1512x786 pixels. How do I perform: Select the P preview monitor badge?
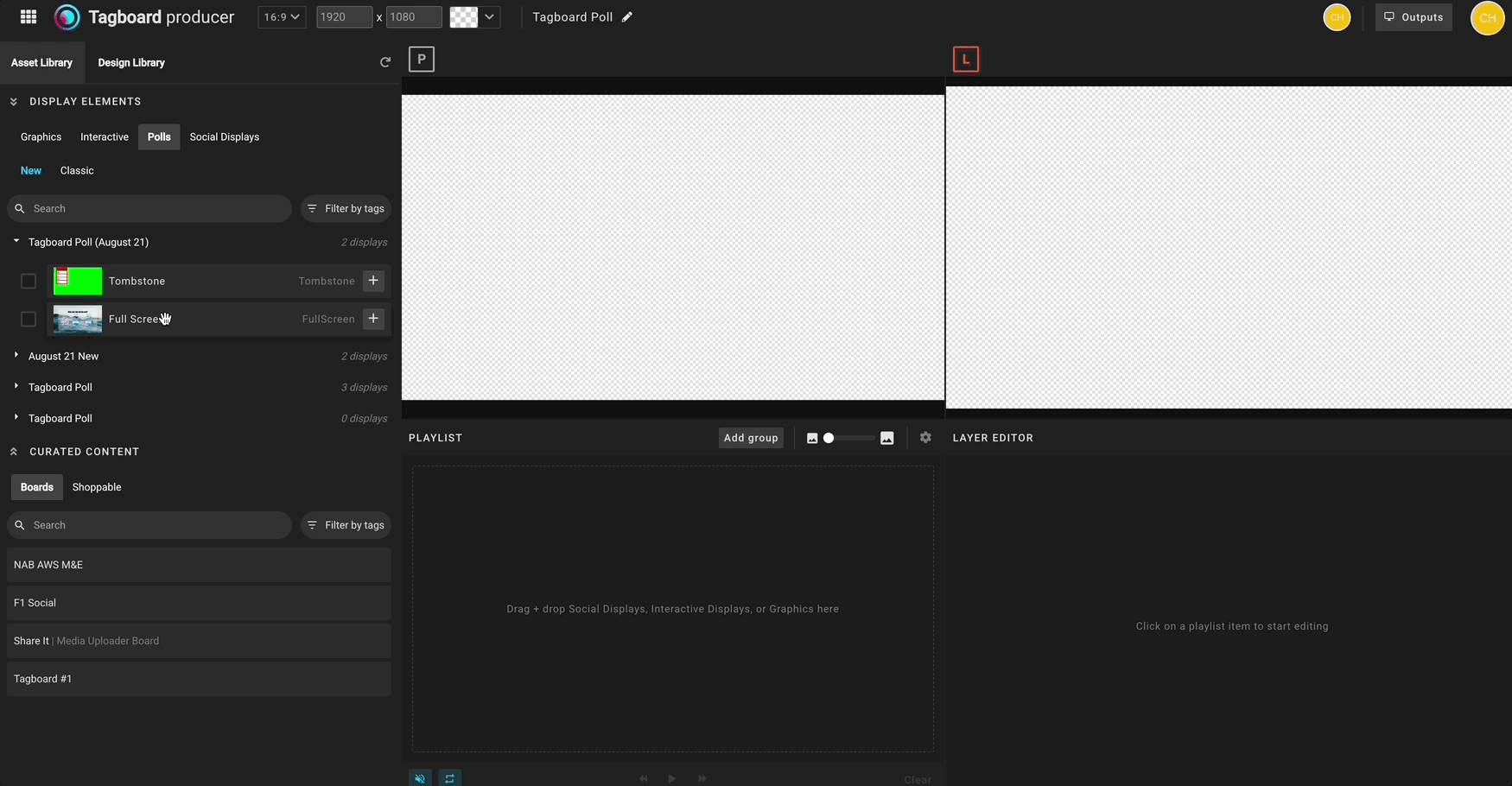coord(422,60)
